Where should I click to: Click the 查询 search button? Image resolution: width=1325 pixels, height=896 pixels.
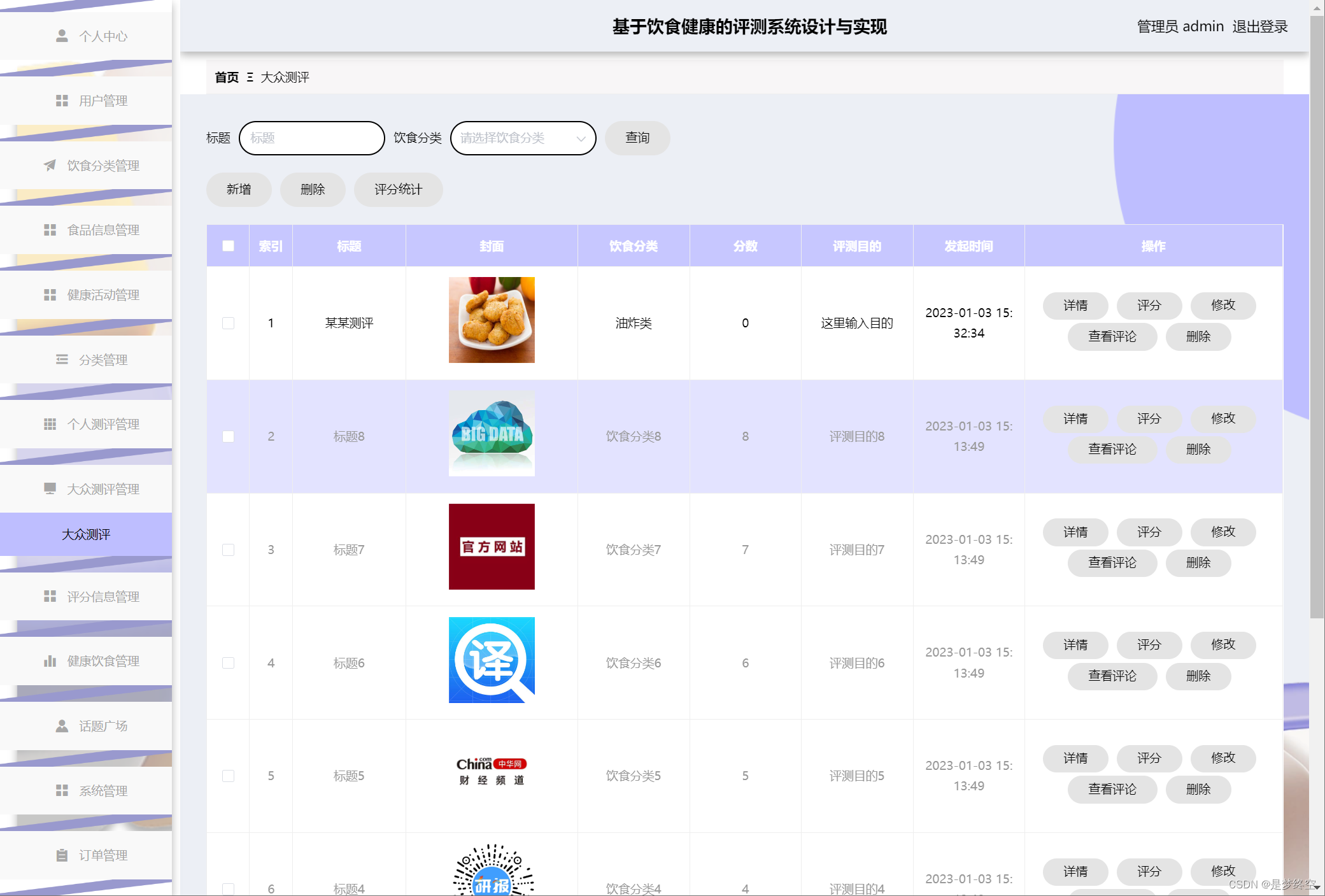(637, 138)
